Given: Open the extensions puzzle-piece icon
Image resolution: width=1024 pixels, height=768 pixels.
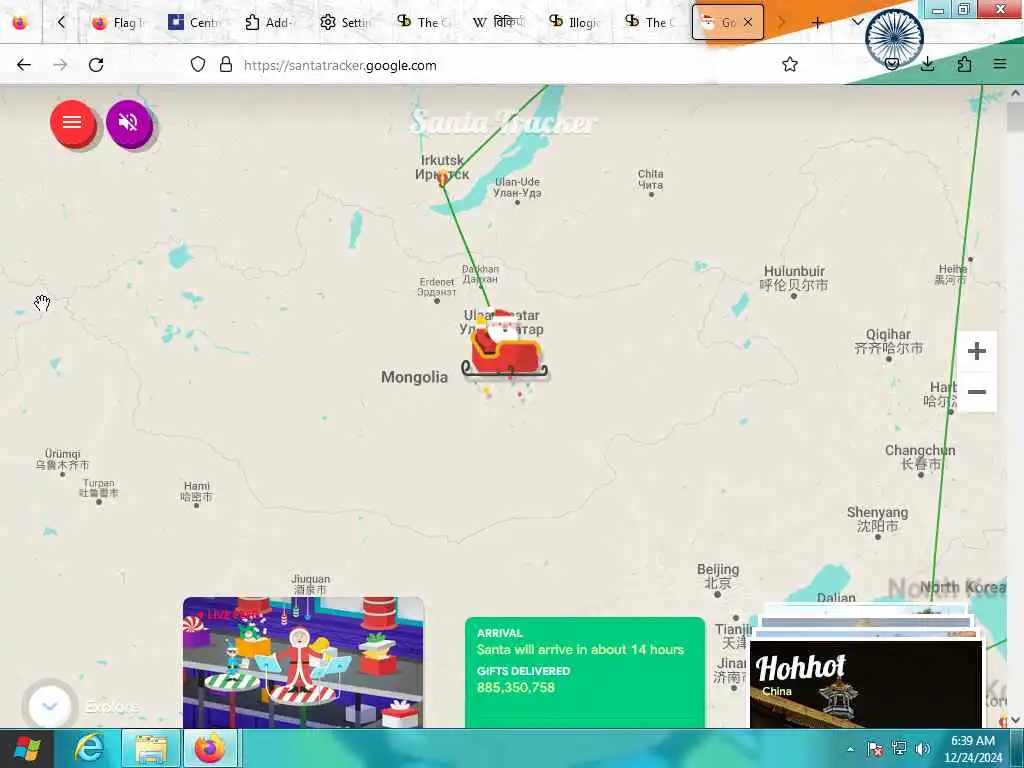Looking at the screenshot, I should tap(964, 64).
